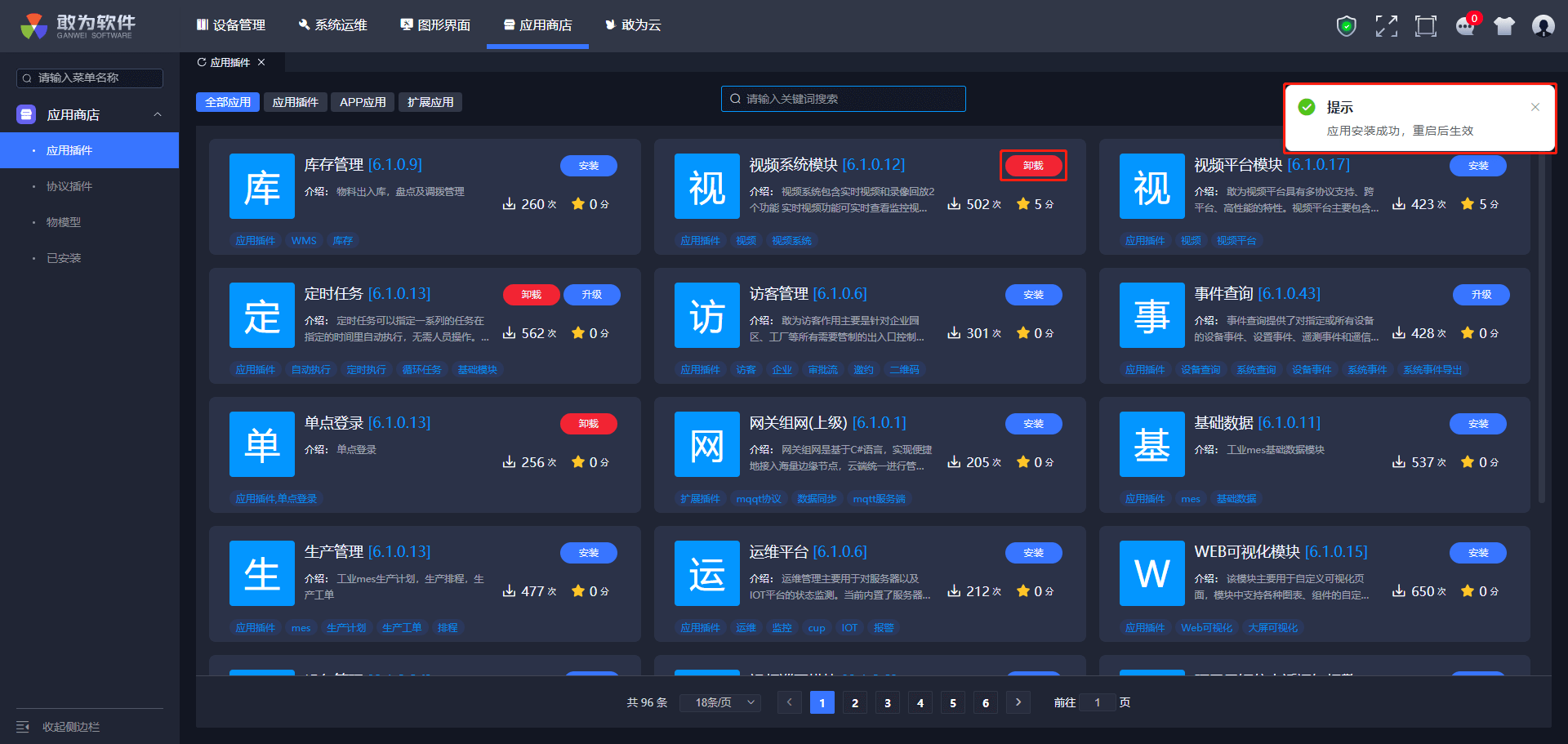Click the 视频系统模块 app icon
The width and height of the screenshot is (1568, 744).
click(707, 186)
